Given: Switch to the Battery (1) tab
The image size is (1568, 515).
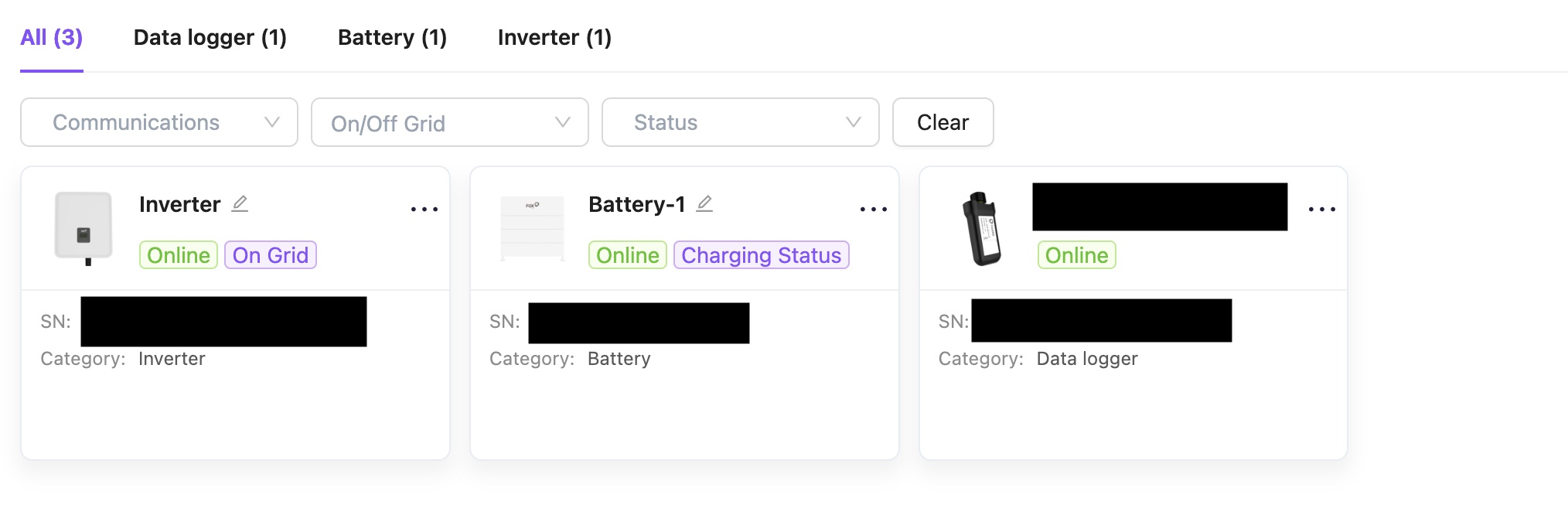Looking at the screenshot, I should coord(392,37).
